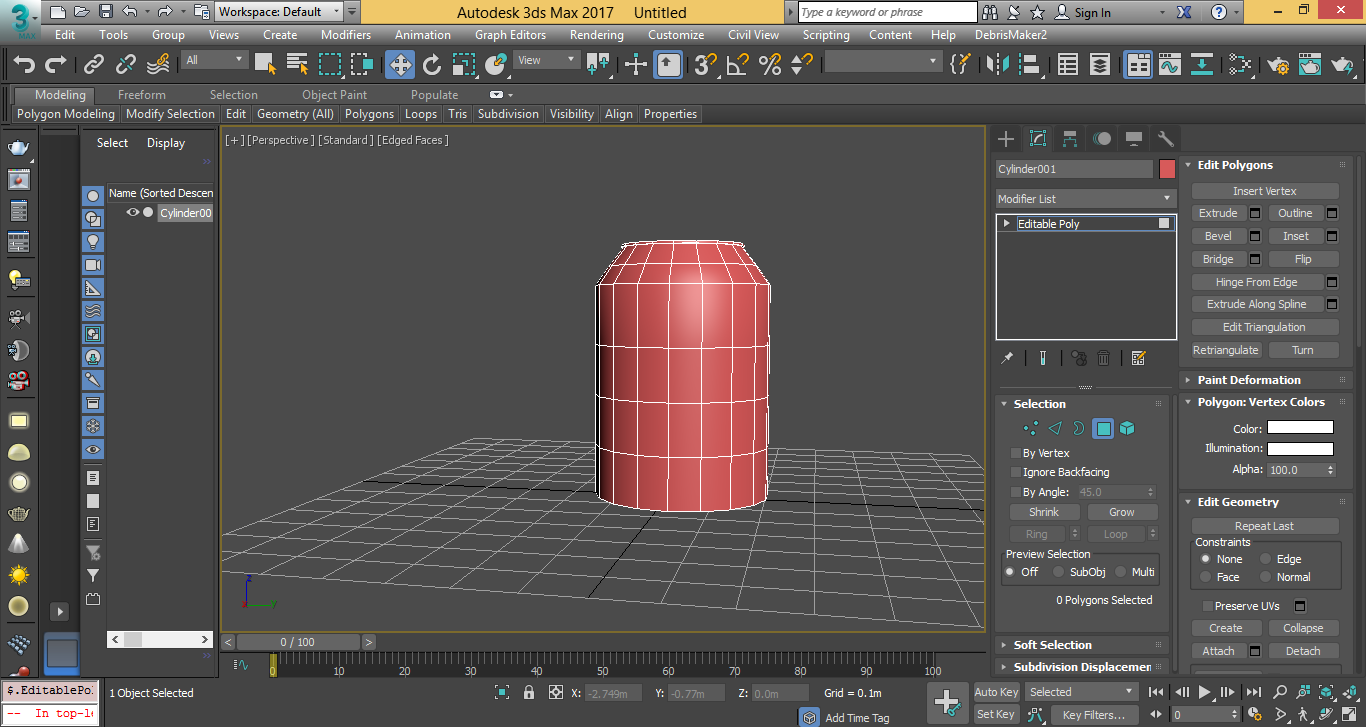Screen dimensions: 1366x727
Task: Expand the Editable Poly stack entry
Action: click(x=1006, y=224)
